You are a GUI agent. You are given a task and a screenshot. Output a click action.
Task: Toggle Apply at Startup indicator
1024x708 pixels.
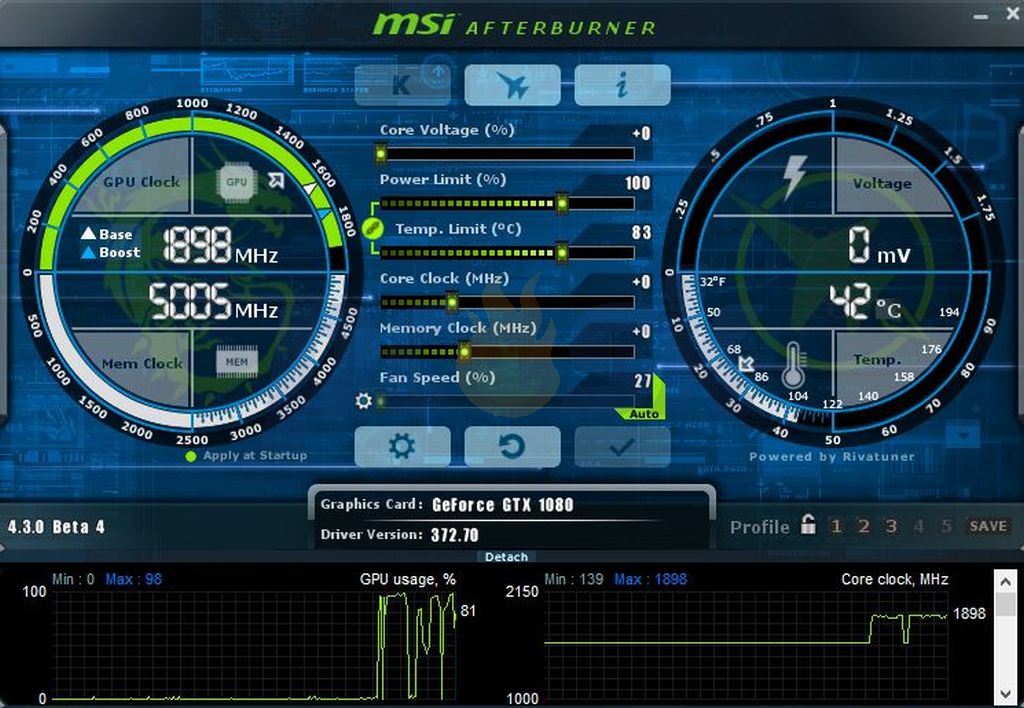[x=191, y=457]
